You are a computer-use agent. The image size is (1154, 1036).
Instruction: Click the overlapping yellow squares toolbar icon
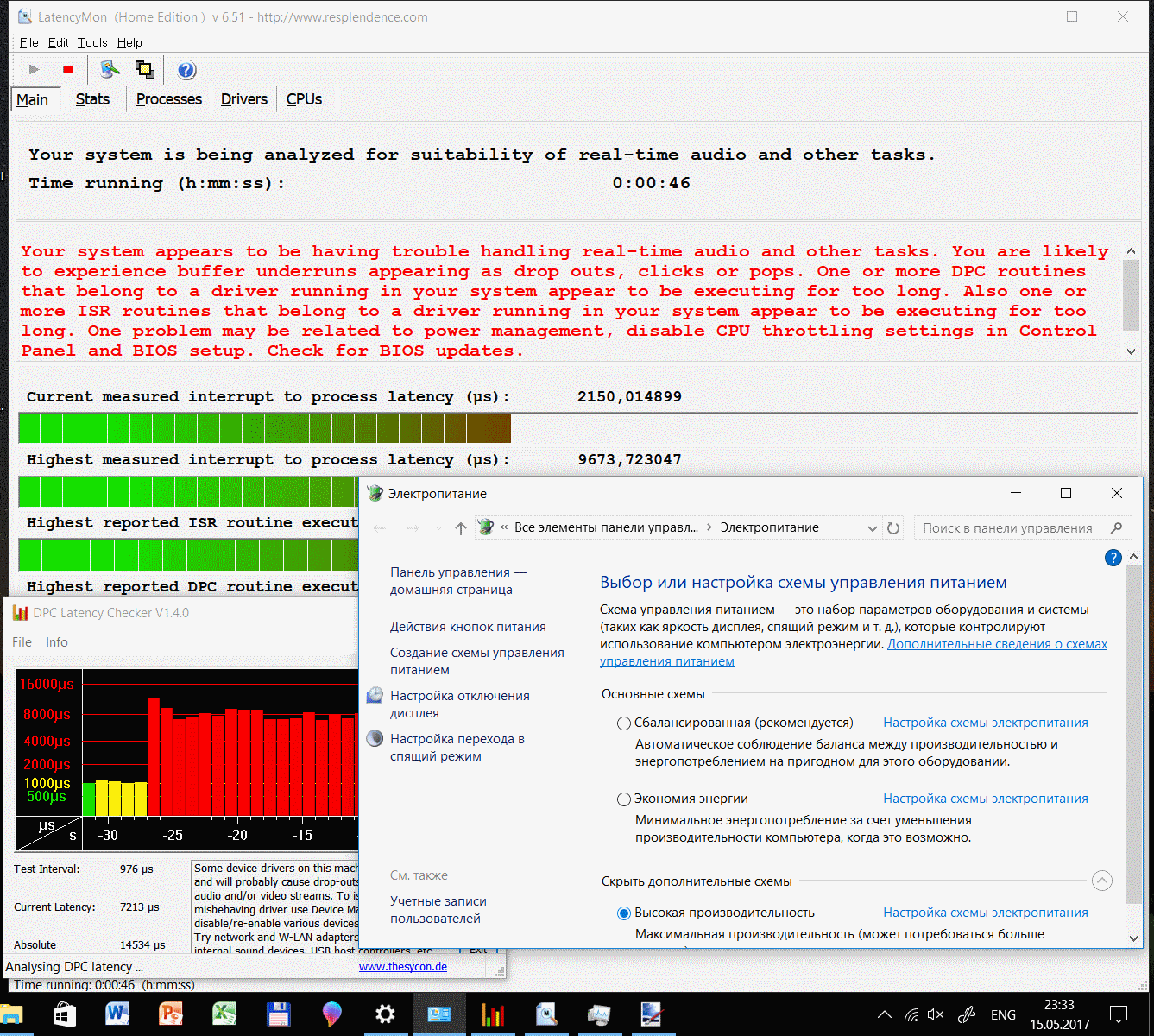coord(145,70)
